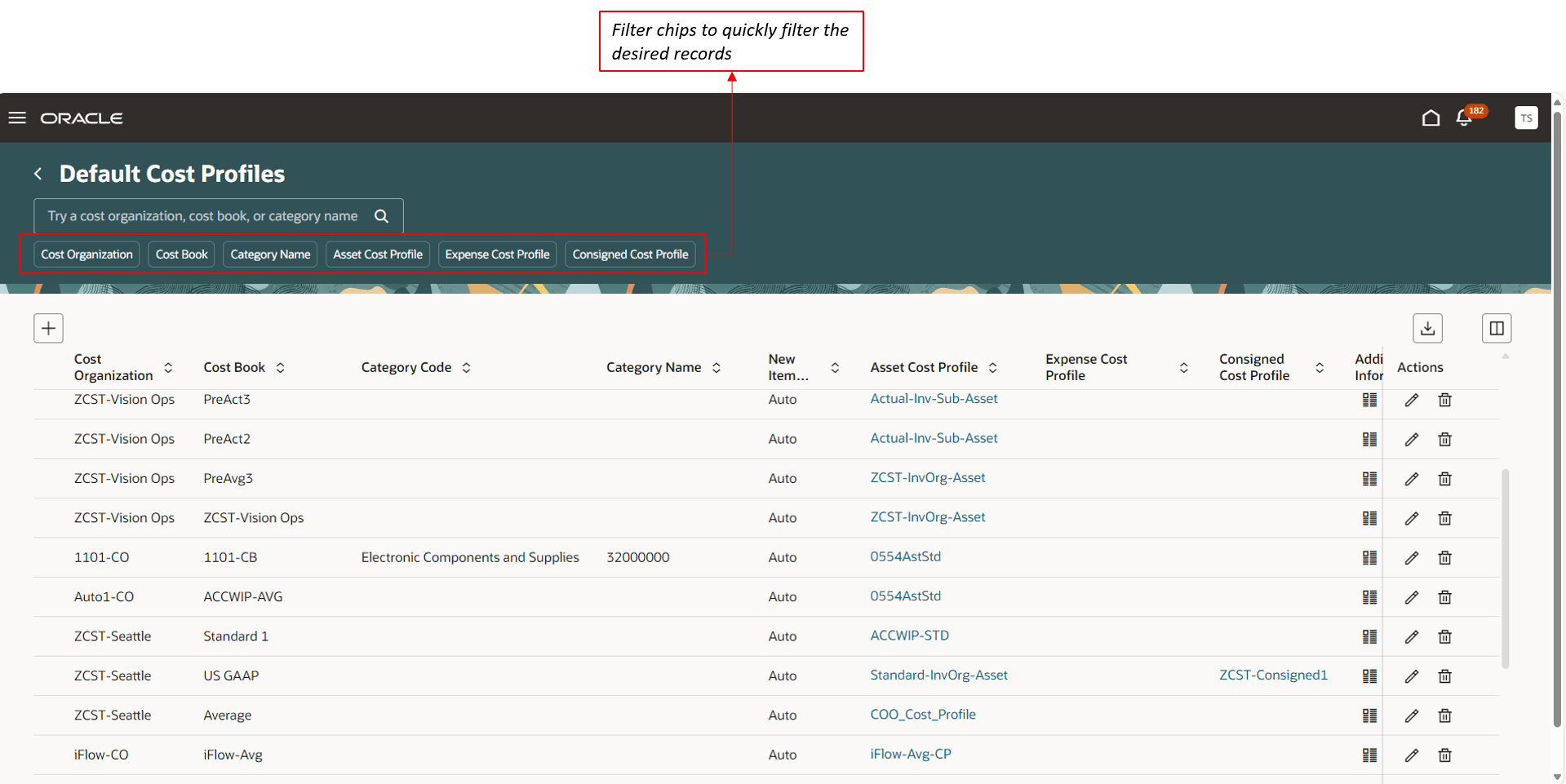Sort by the Category Name column
This screenshot has width=1566, height=784.
716,367
